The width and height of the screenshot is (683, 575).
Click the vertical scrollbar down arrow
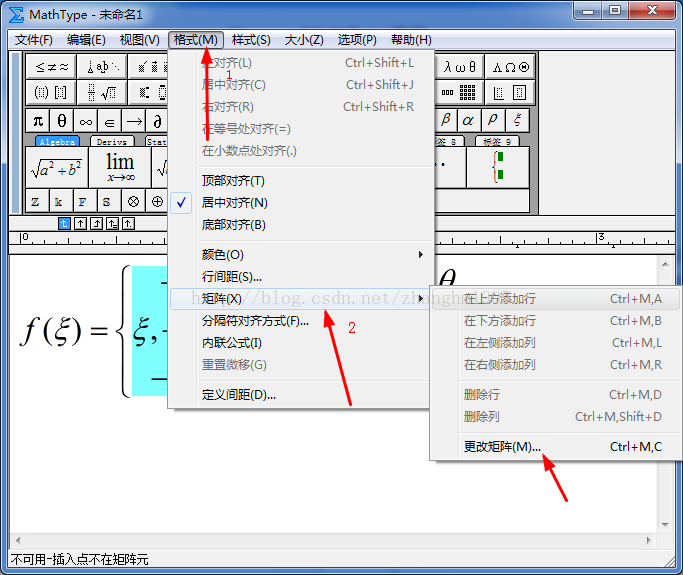pos(665,524)
